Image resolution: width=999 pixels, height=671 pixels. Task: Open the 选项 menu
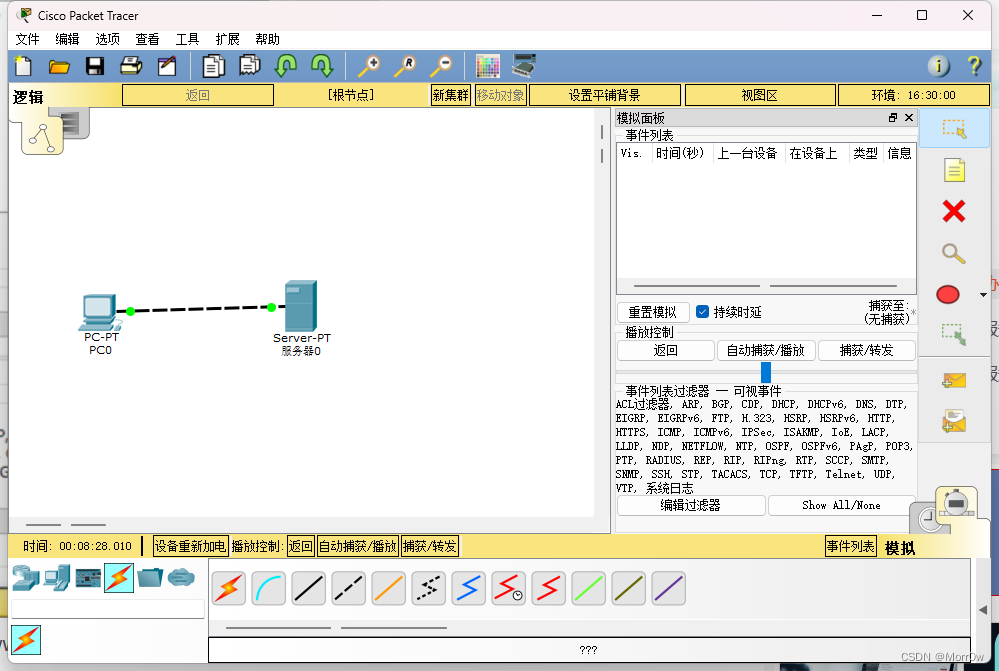tap(108, 40)
